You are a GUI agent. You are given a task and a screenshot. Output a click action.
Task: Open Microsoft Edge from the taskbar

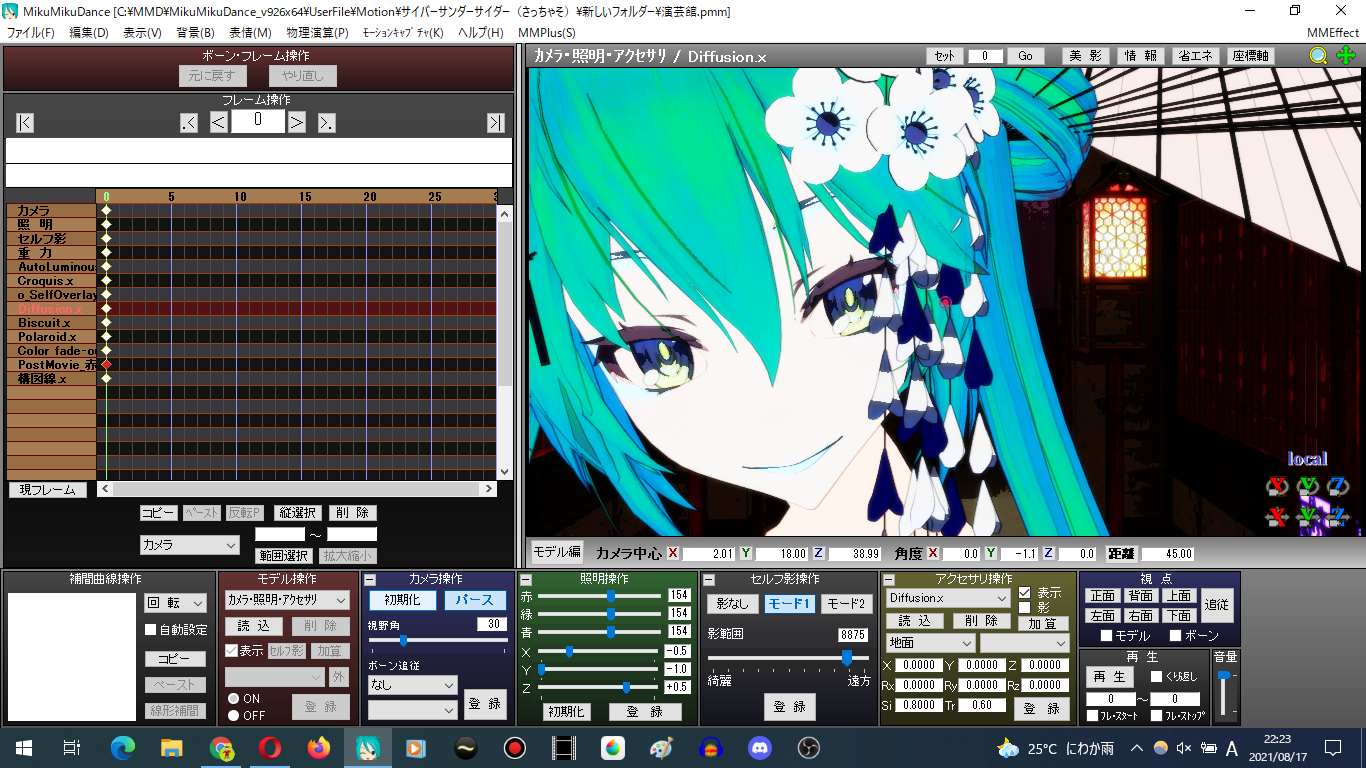122,747
